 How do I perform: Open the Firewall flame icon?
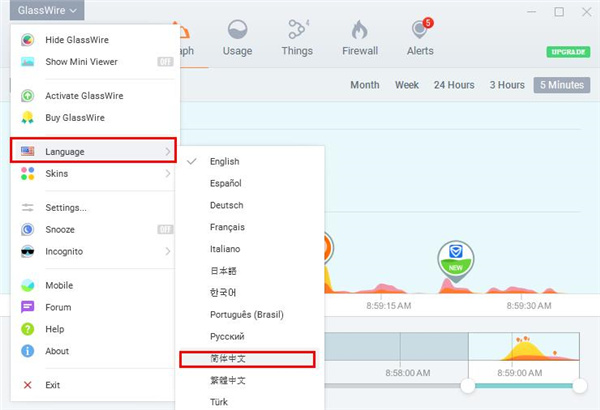[359, 29]
